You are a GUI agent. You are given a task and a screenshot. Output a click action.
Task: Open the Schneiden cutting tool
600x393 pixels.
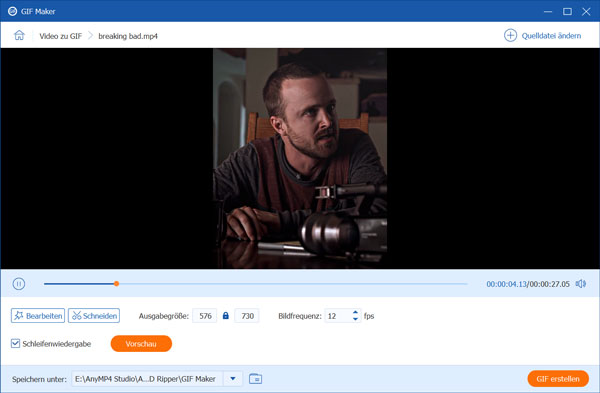point(94,316)
